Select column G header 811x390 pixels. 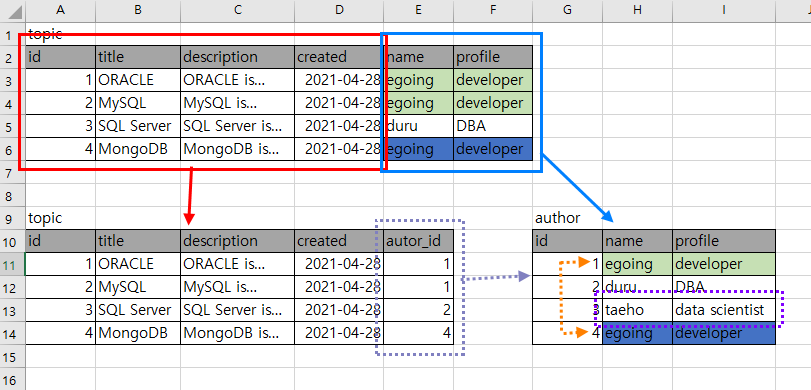[x=567, y=10]
